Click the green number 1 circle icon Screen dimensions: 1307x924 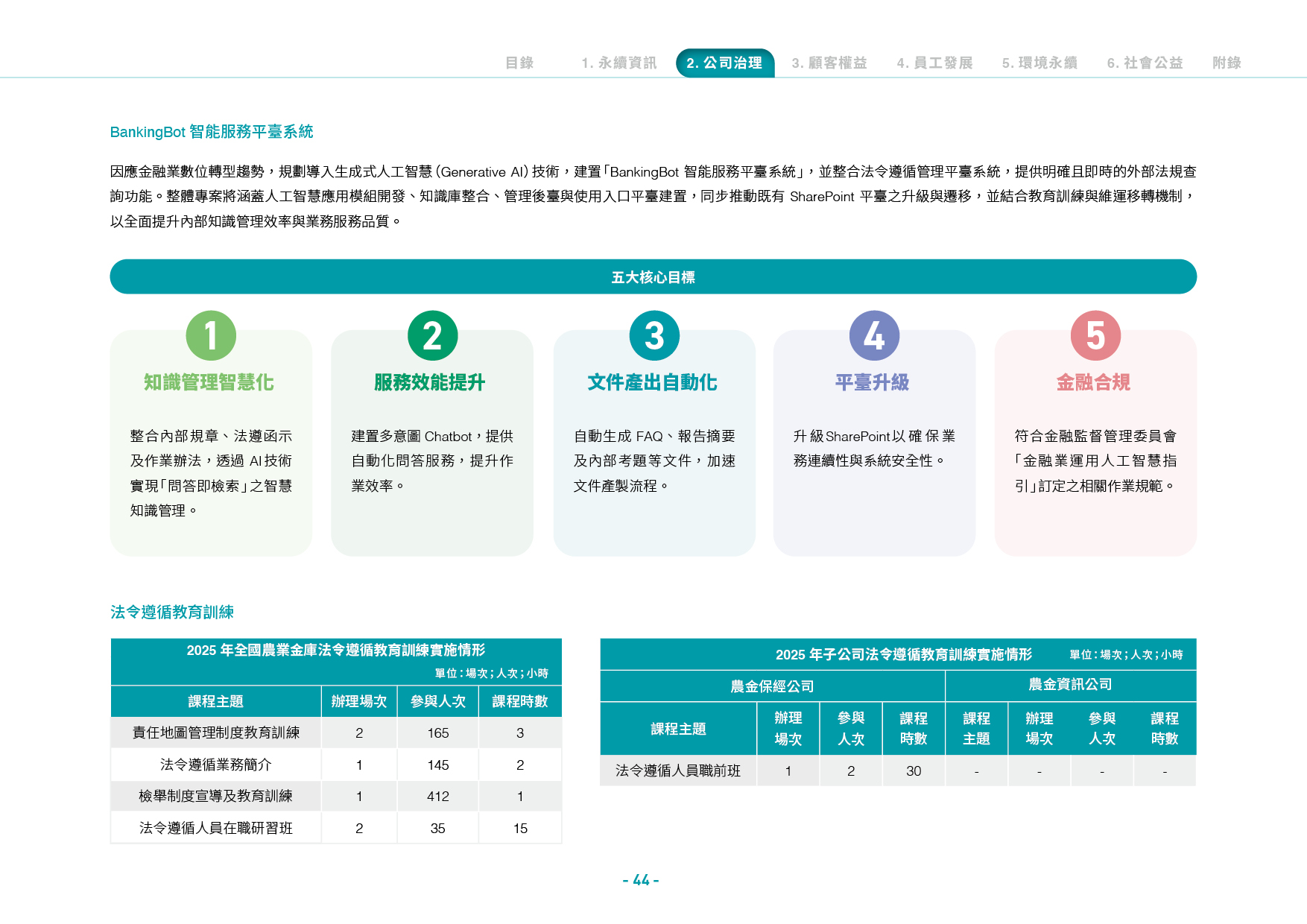click(x=211, y=335)
